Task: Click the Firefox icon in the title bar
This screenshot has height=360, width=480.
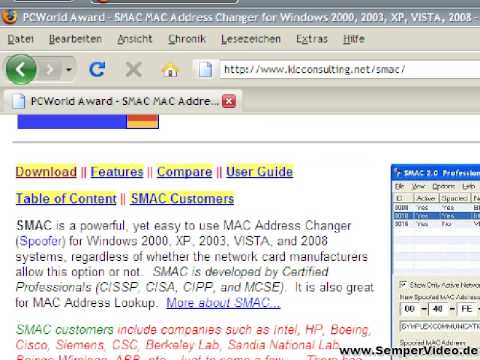Action: pyautogui.click(x=9, y=17)
